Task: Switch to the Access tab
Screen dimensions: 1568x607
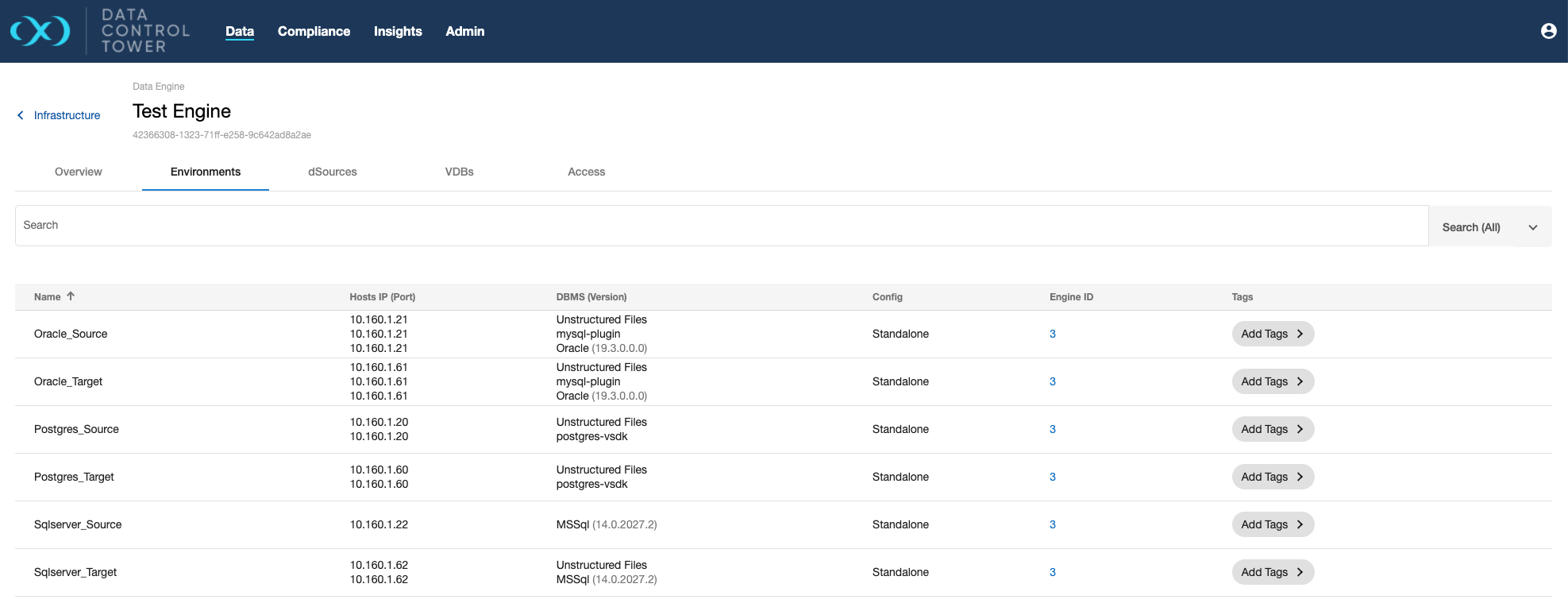Action: point(586,172)
